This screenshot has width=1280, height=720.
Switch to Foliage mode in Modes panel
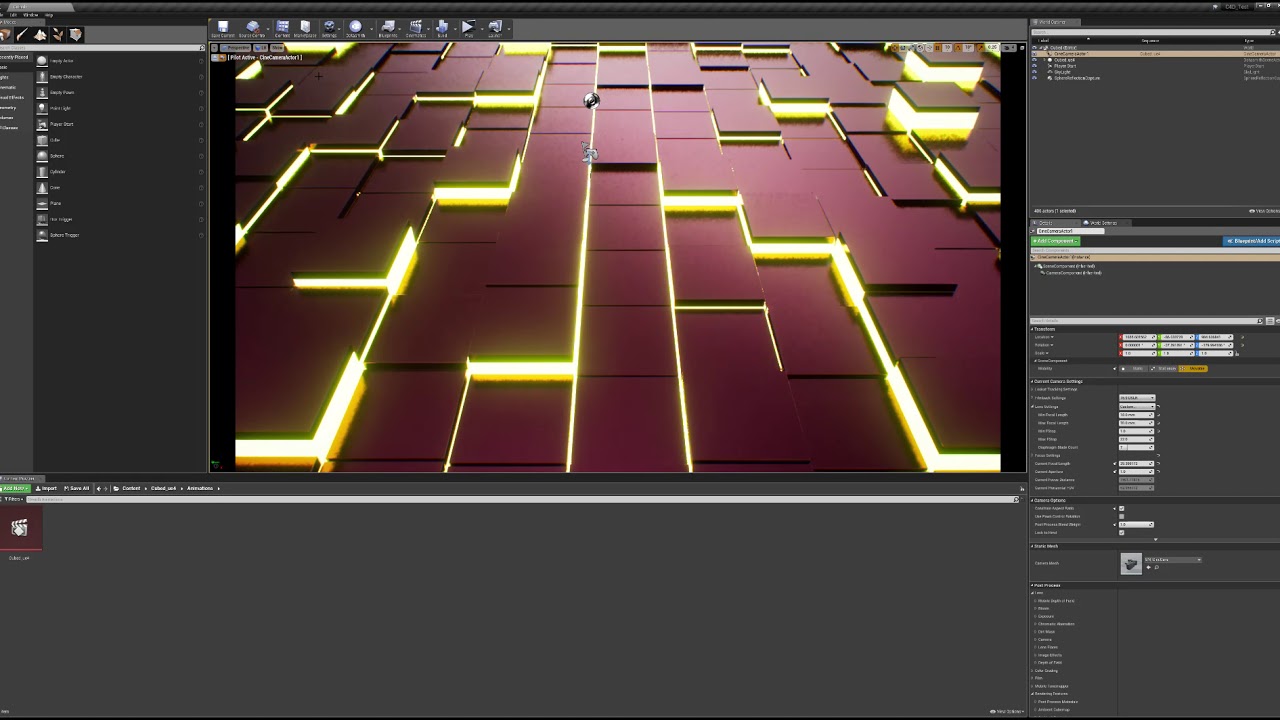[58, 35]
